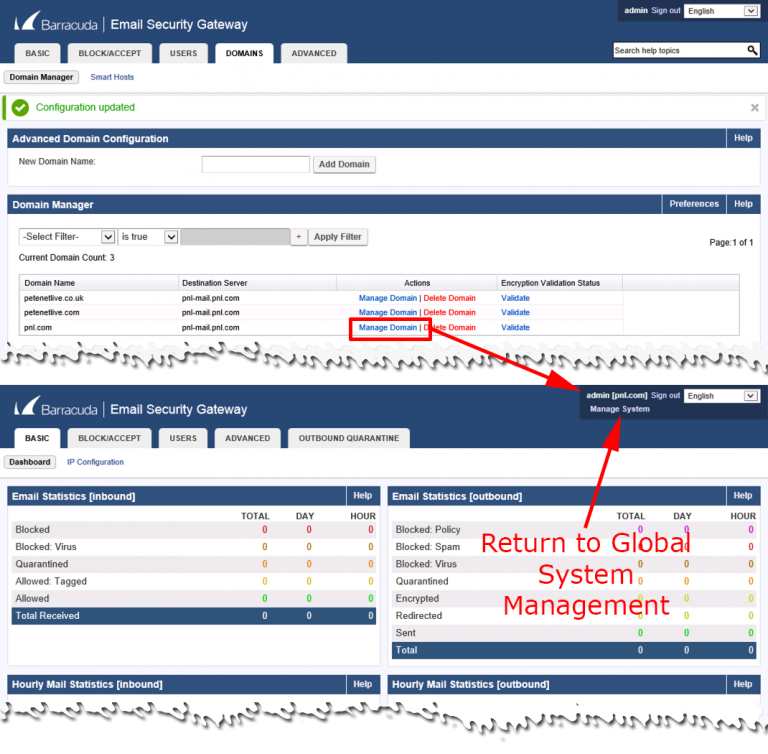Click the greyed filter value field

[x=235, y=237]
